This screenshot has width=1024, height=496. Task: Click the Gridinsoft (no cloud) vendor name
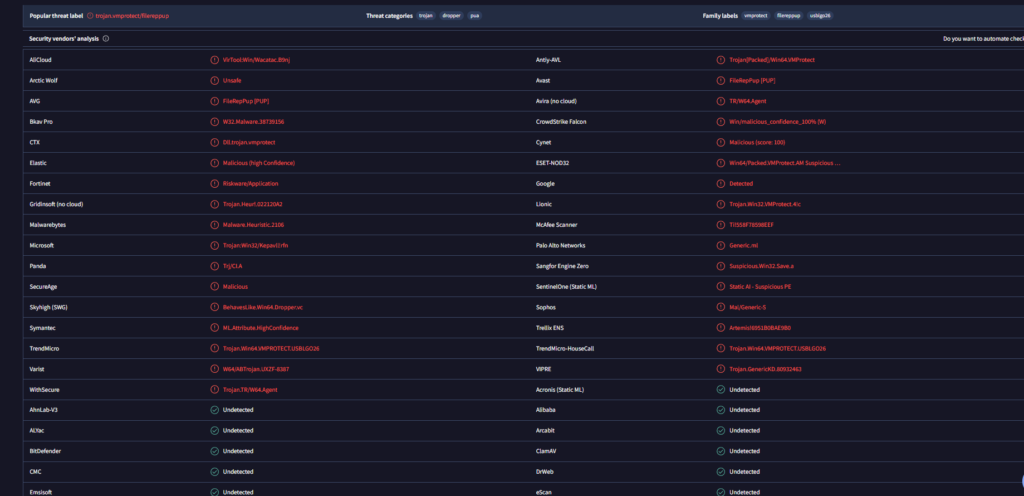[x=56, y=204]
